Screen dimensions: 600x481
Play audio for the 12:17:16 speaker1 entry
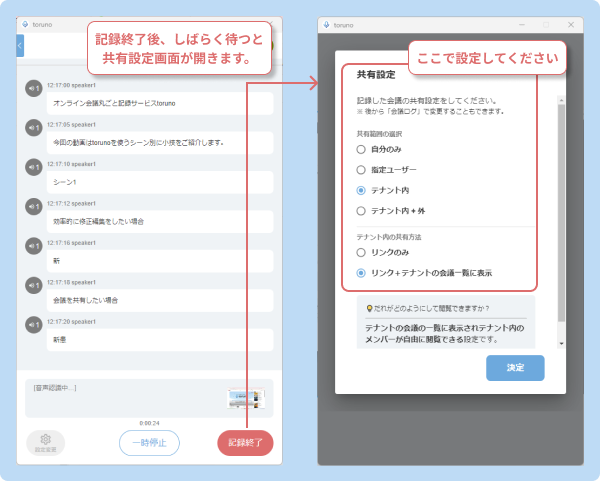pos(34,246)
